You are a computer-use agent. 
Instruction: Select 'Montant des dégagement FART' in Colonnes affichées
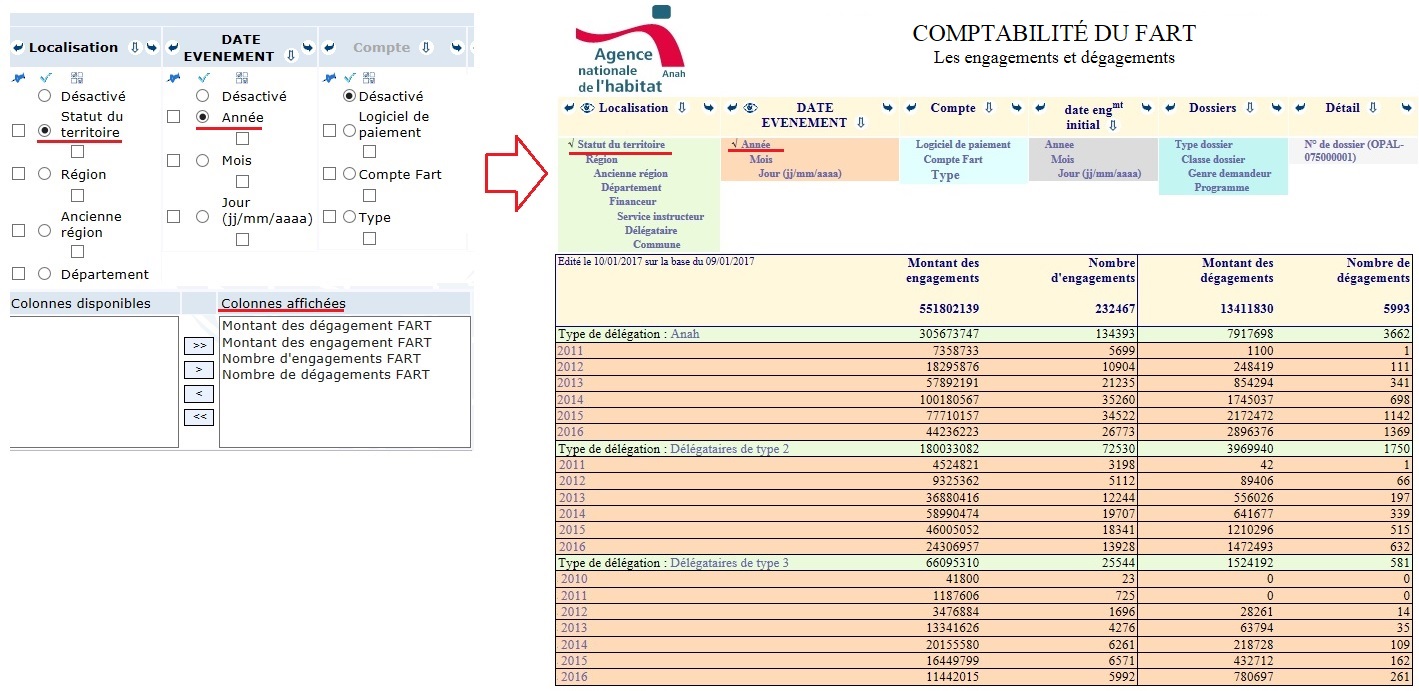pyautogui.click(x=327, y=326)
